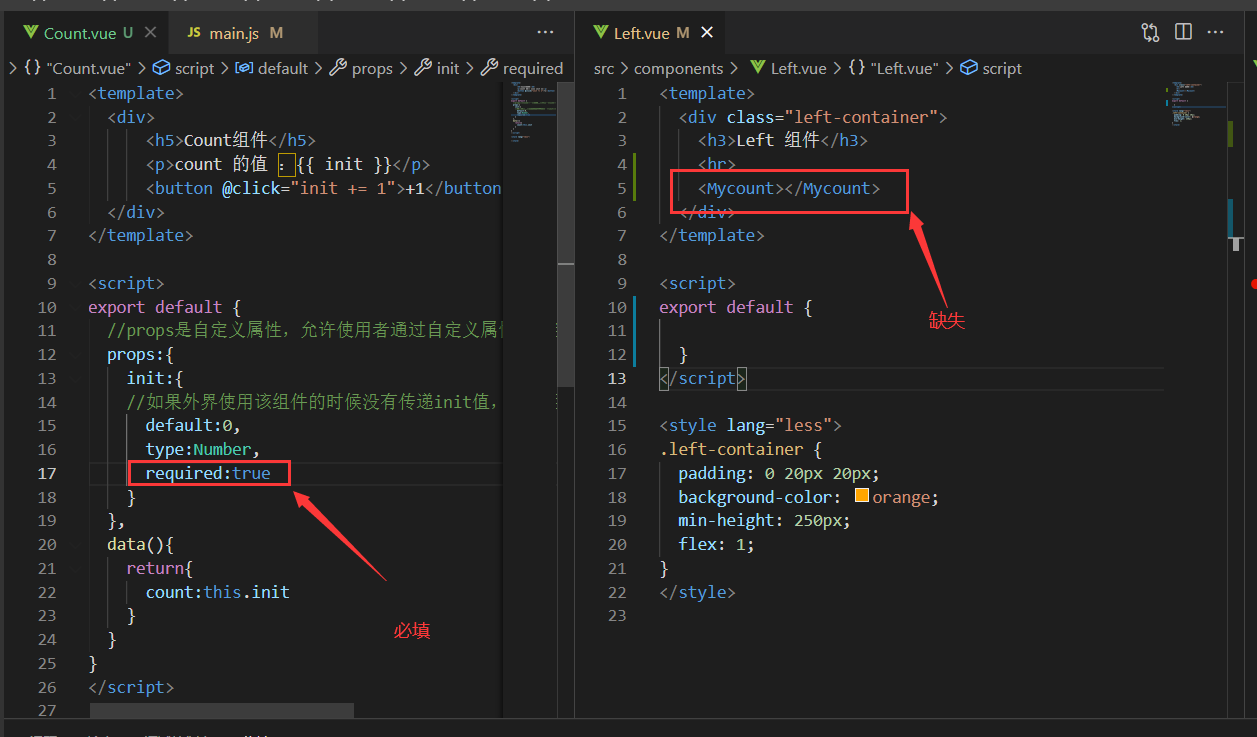Image resolution: width=1257 pixels, height=737 pixels.
Task: Click the "flex: 1;" line
Action: (x=716, y=544)
